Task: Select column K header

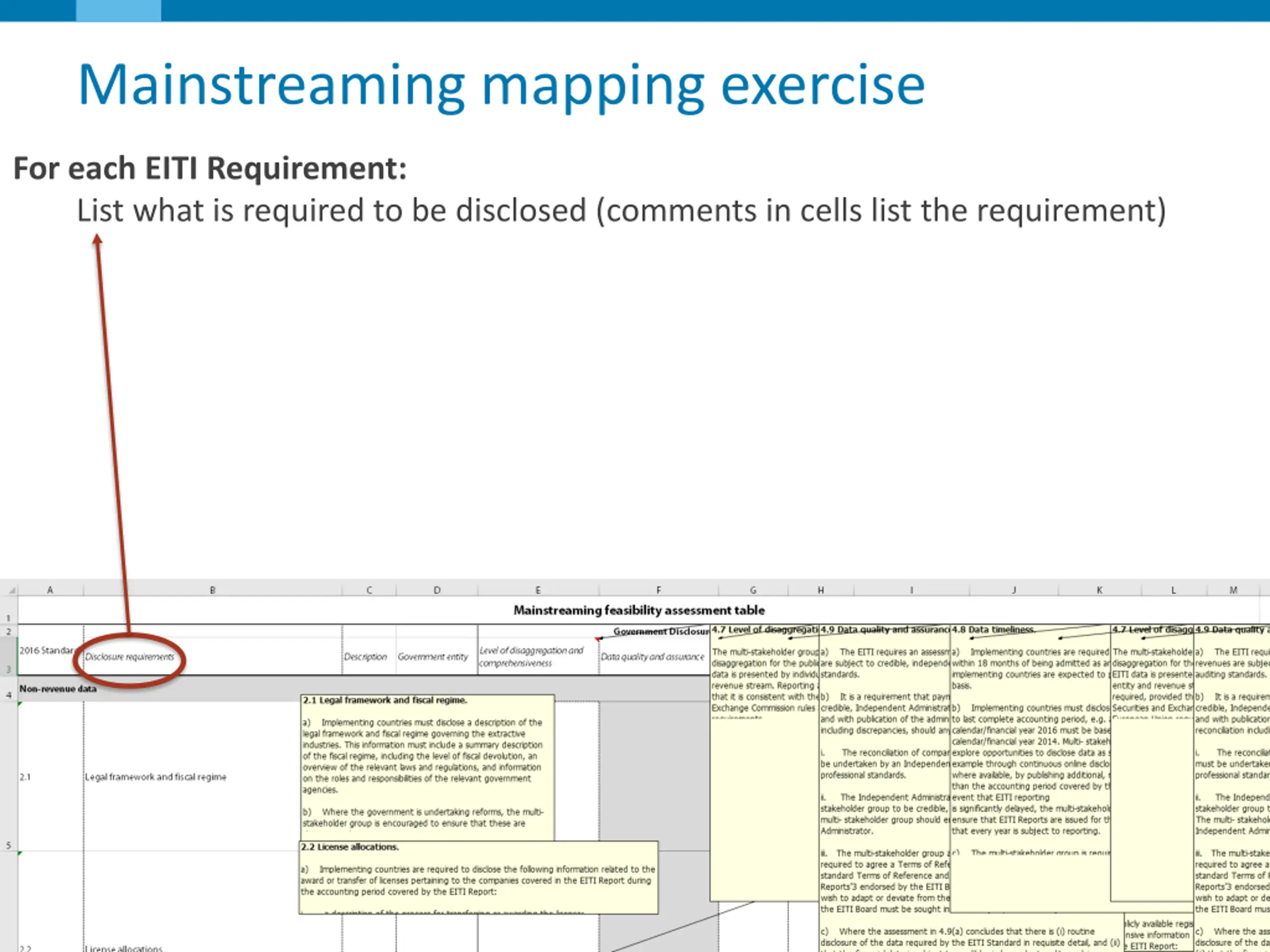Action: pos(1099,590)
